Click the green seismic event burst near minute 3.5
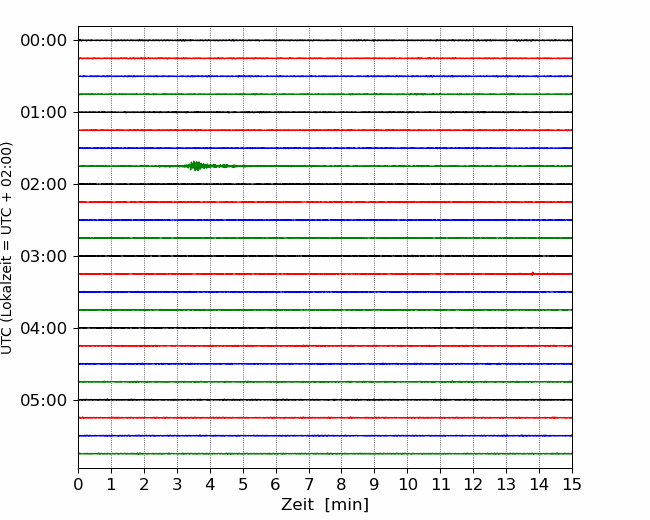The image size is (650, 520). [196, 166]
